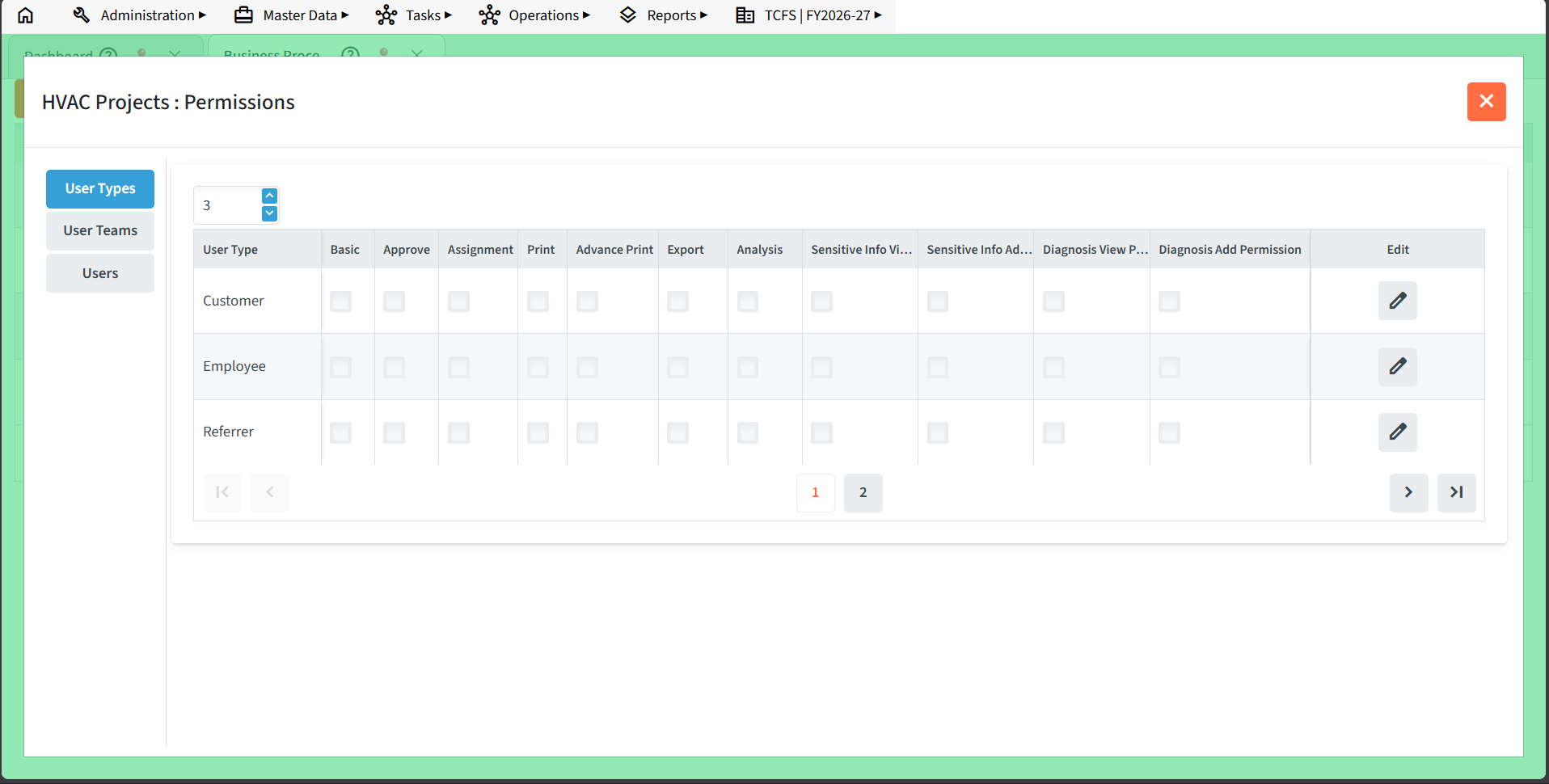Increase the page size stepper value
Screen dimensions: 1549x784
pos(270,196)
